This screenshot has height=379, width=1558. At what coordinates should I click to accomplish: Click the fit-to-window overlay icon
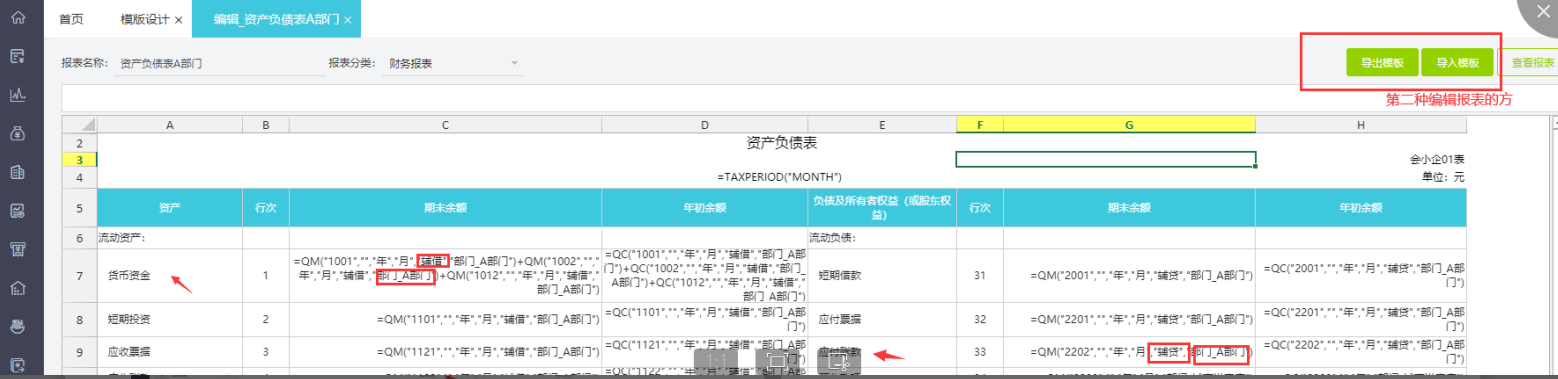(x=777, y=361)
